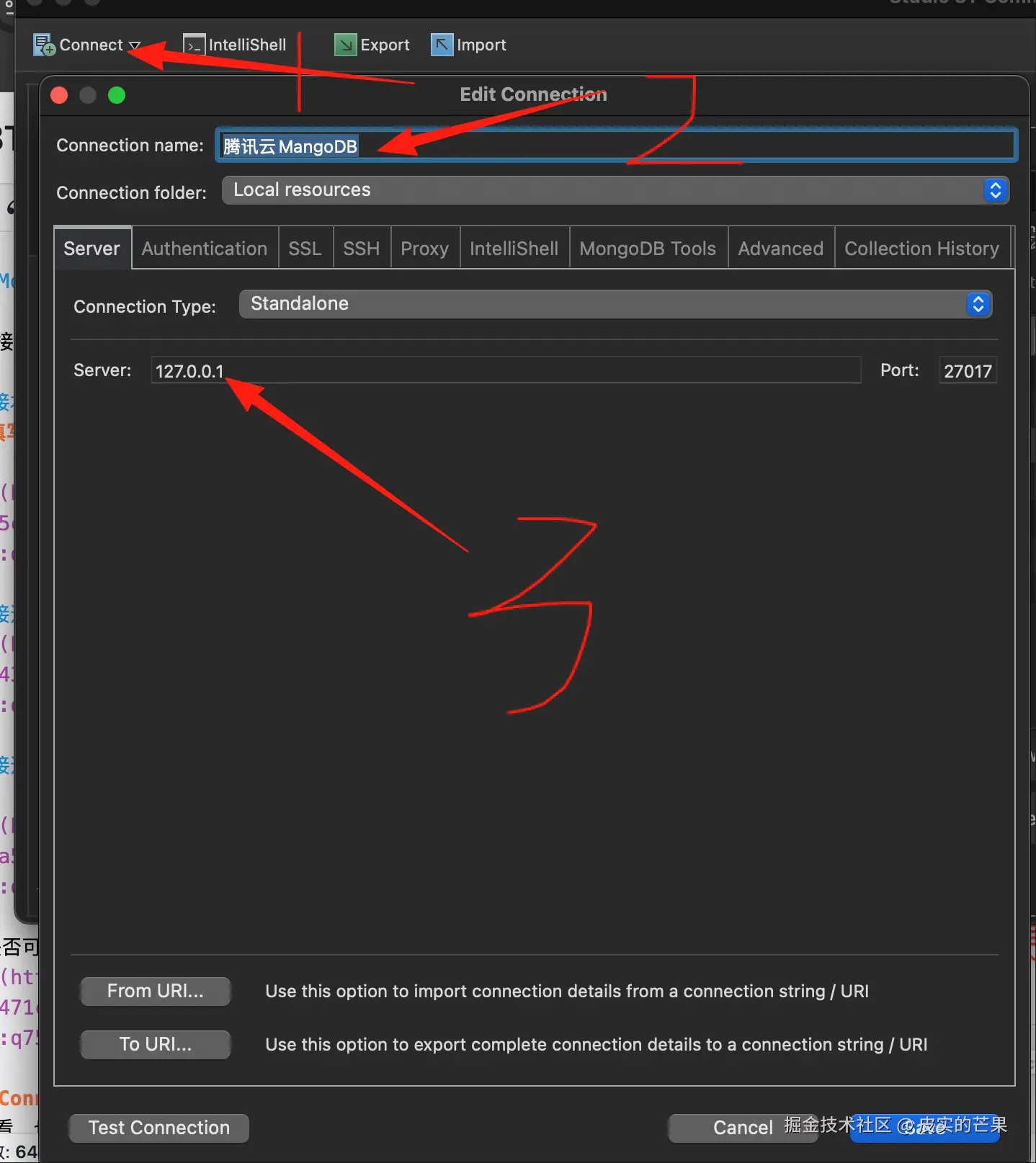The image size is (1036, 1163).
Task: Open the Connect dropdown arrow
Action: (x=135, y=45)
